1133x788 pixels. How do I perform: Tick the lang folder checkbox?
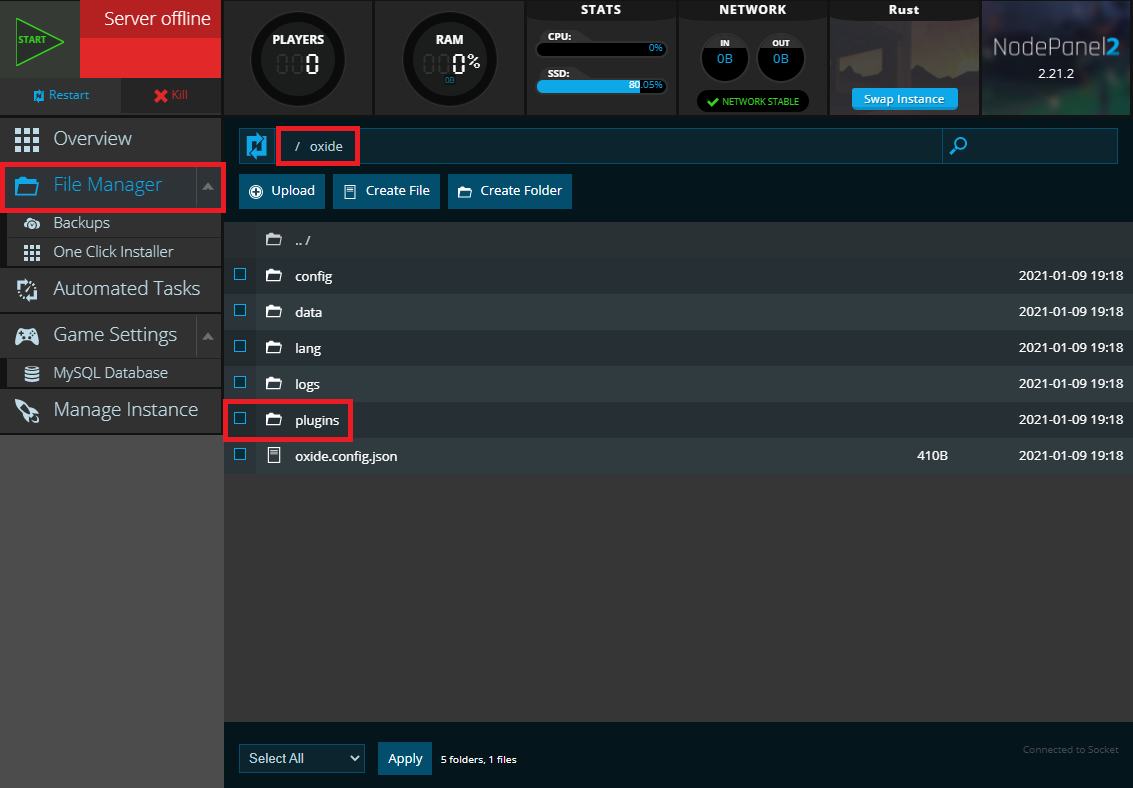point(240,347)
